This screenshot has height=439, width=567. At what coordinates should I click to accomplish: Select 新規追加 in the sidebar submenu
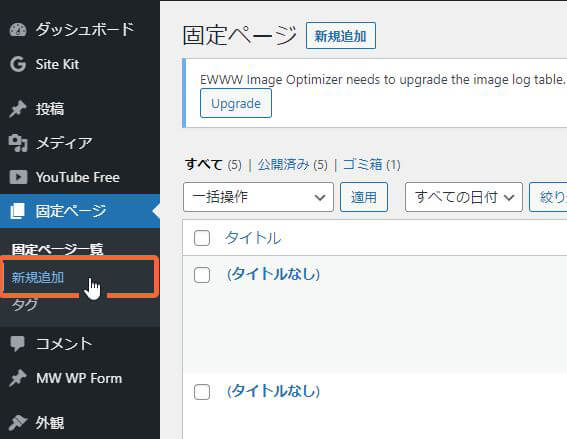point(38,278)
